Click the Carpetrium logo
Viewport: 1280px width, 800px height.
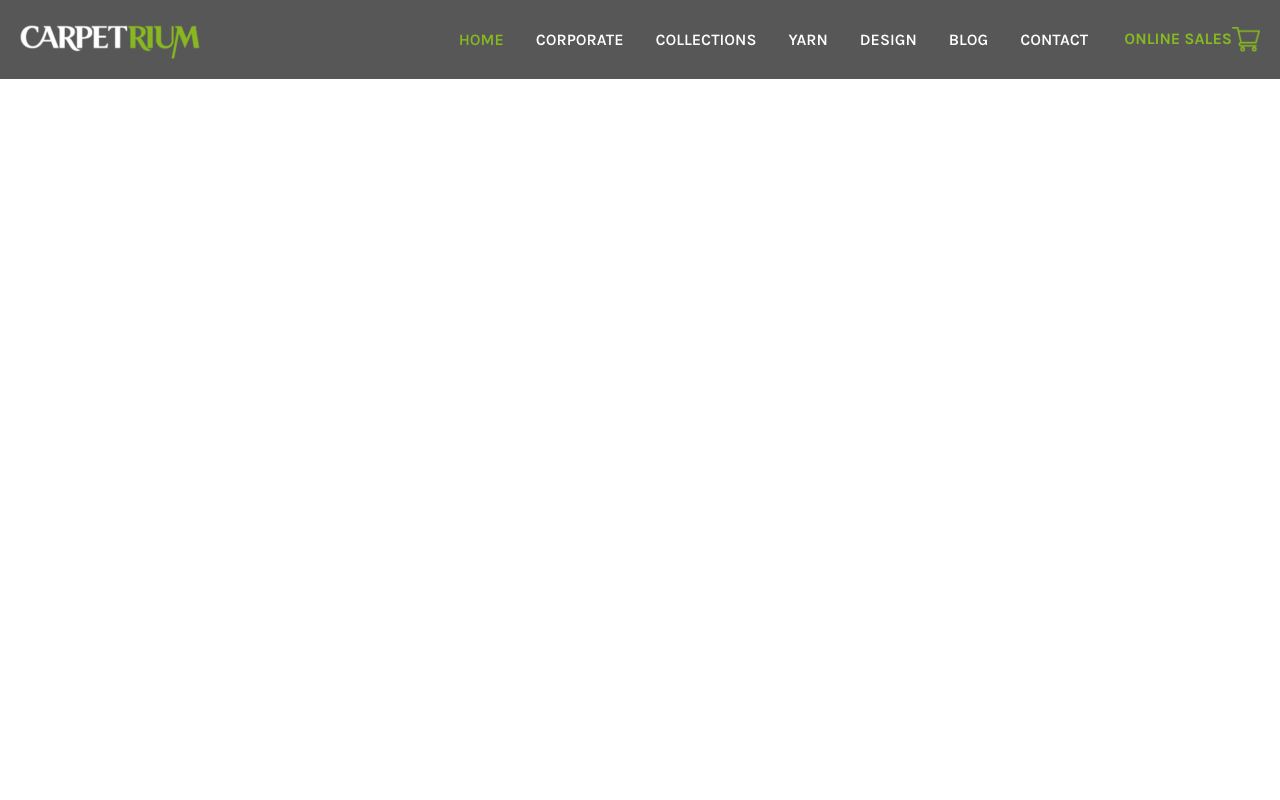(x=110, y=40)
